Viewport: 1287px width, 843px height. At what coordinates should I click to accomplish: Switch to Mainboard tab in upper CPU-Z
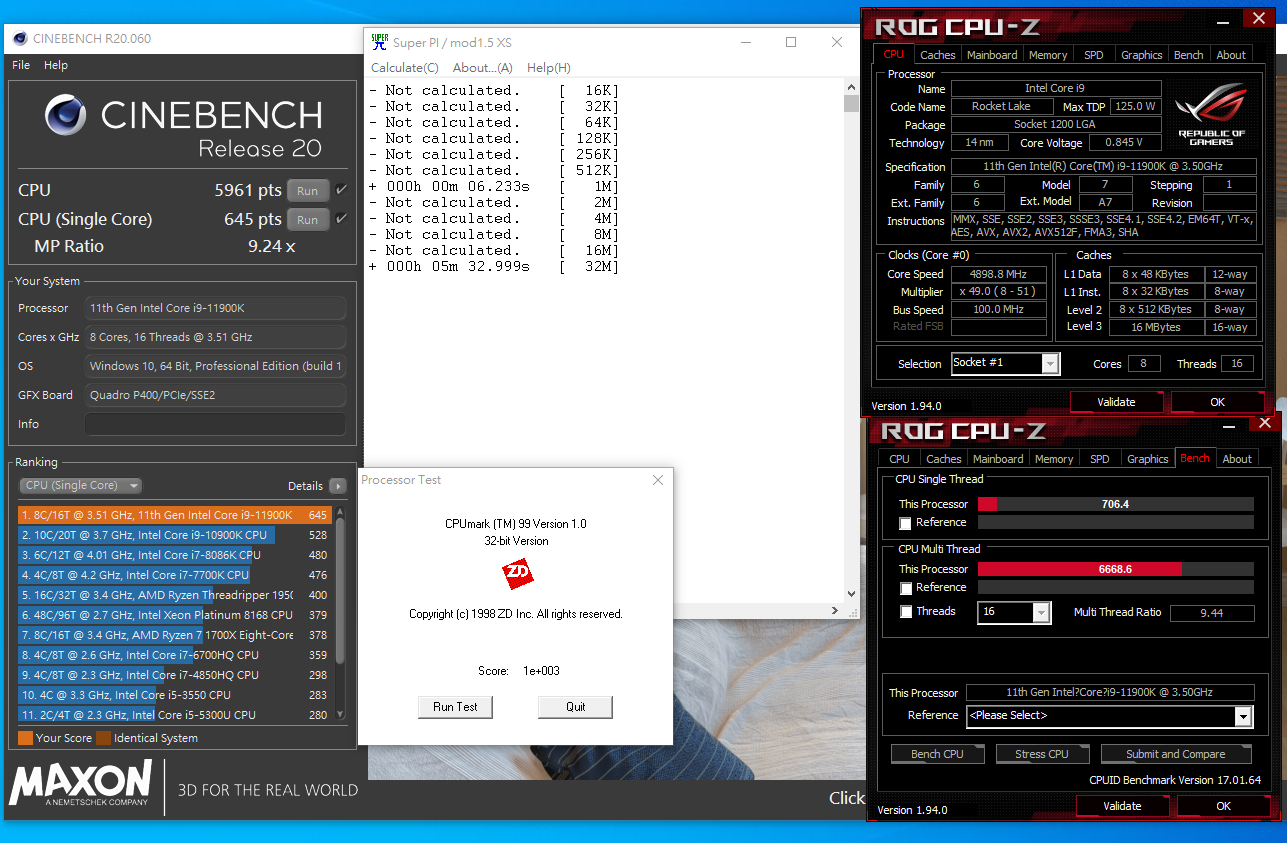click(992, 55)
